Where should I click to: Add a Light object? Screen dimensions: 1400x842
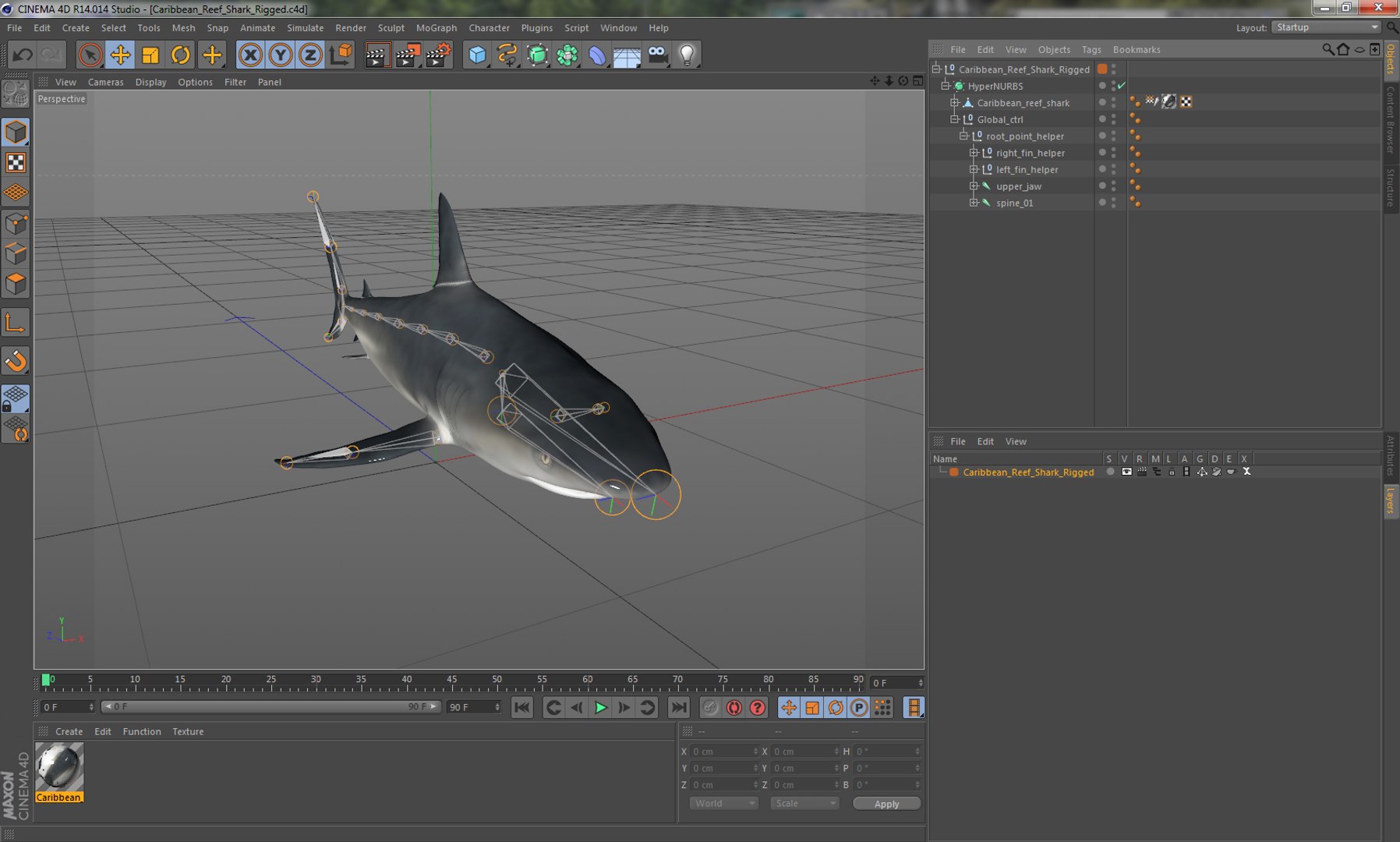click(687, 55)
